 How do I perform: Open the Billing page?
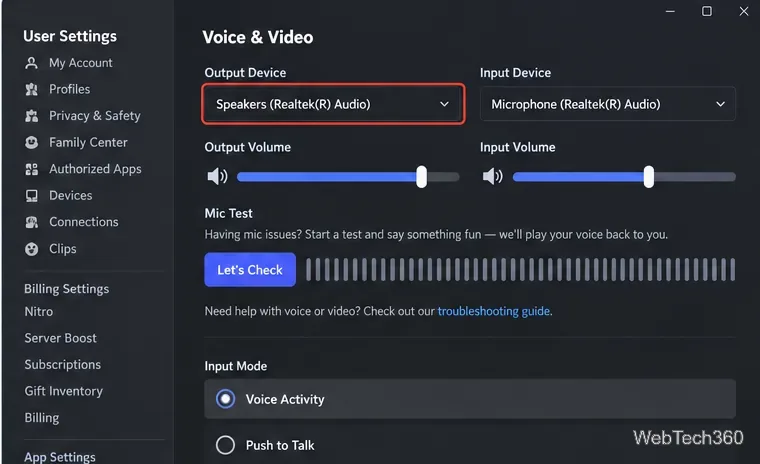pos(42,418)
